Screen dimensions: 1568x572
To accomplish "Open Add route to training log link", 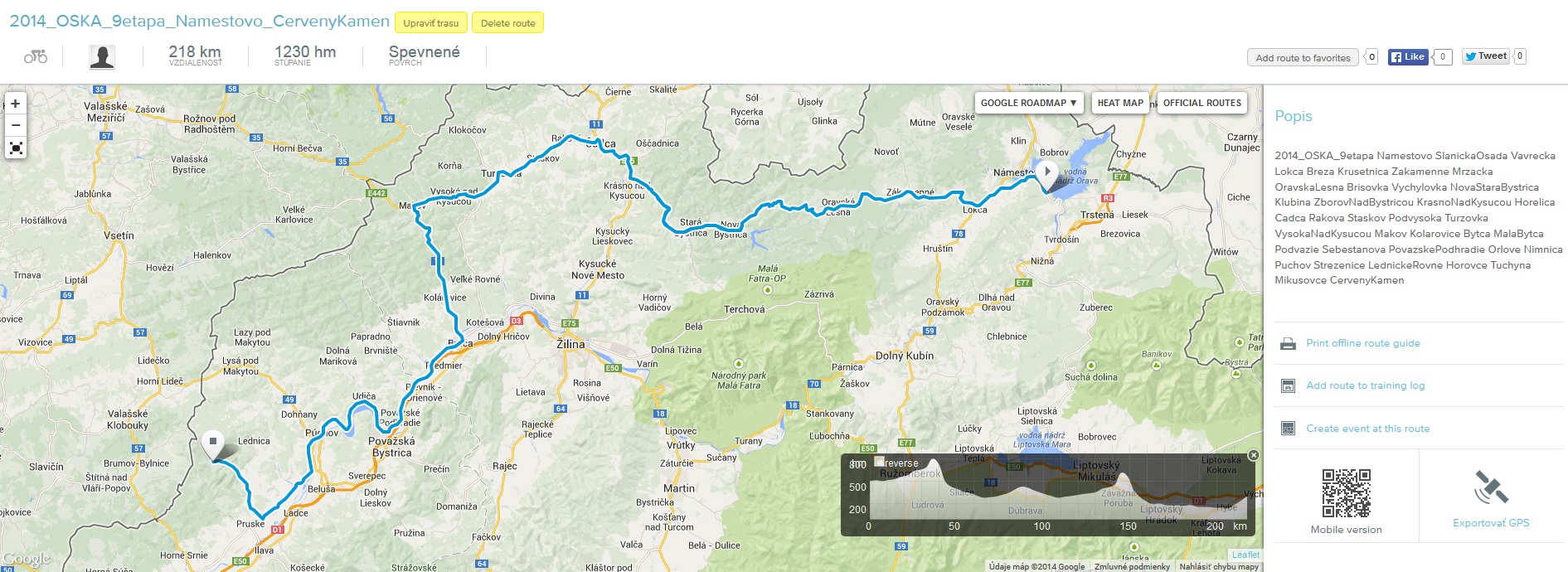I will [x=1365, y=385].
